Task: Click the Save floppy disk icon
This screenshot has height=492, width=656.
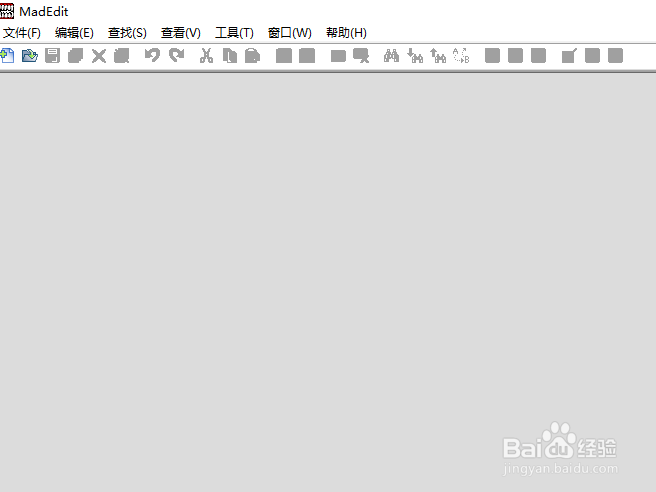Action: pos(53,56)
